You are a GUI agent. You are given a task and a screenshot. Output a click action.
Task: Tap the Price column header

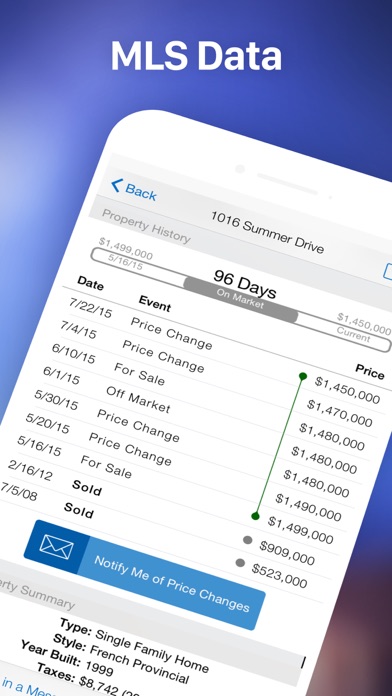(x=370, y=371)
